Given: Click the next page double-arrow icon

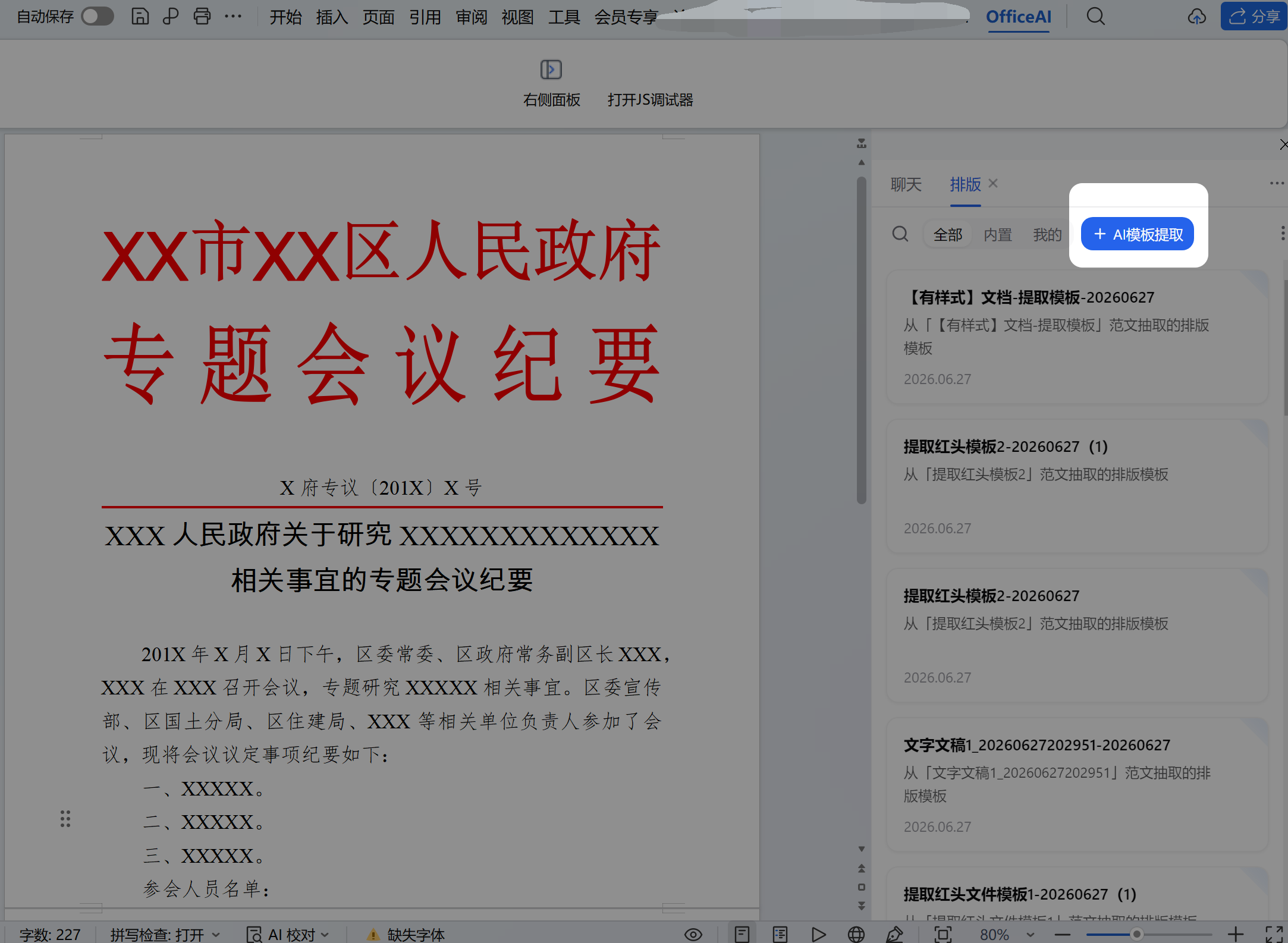Looking at the screenshot, I should click(861, 906).
